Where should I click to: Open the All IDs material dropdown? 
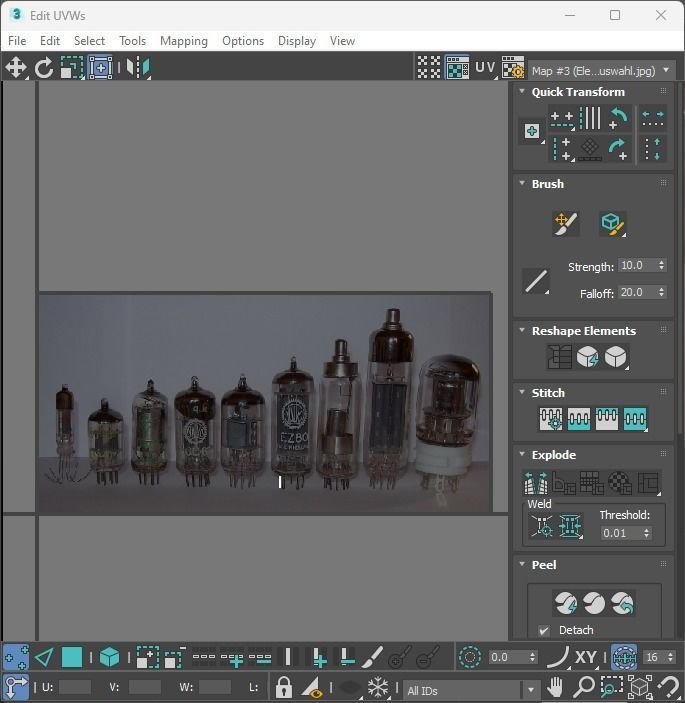471,691
